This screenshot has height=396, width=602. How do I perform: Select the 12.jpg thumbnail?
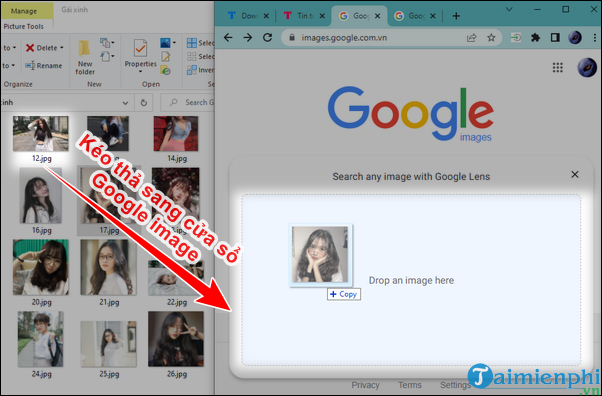pos(41,133)
